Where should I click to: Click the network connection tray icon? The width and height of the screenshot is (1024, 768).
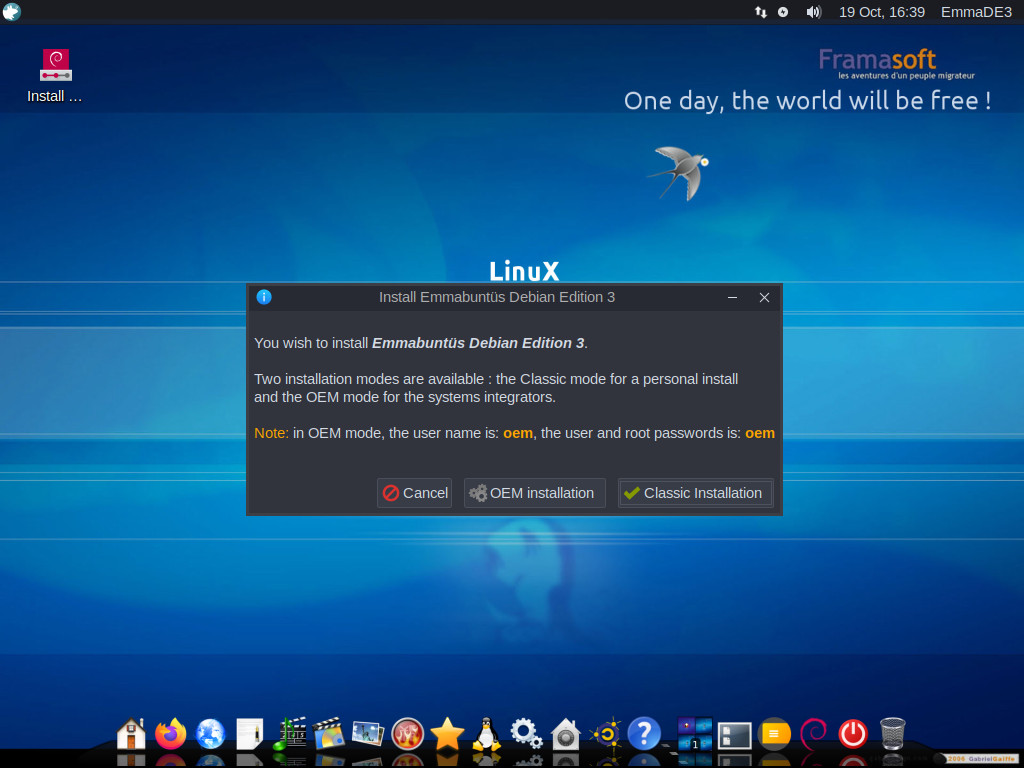(761, 12)
